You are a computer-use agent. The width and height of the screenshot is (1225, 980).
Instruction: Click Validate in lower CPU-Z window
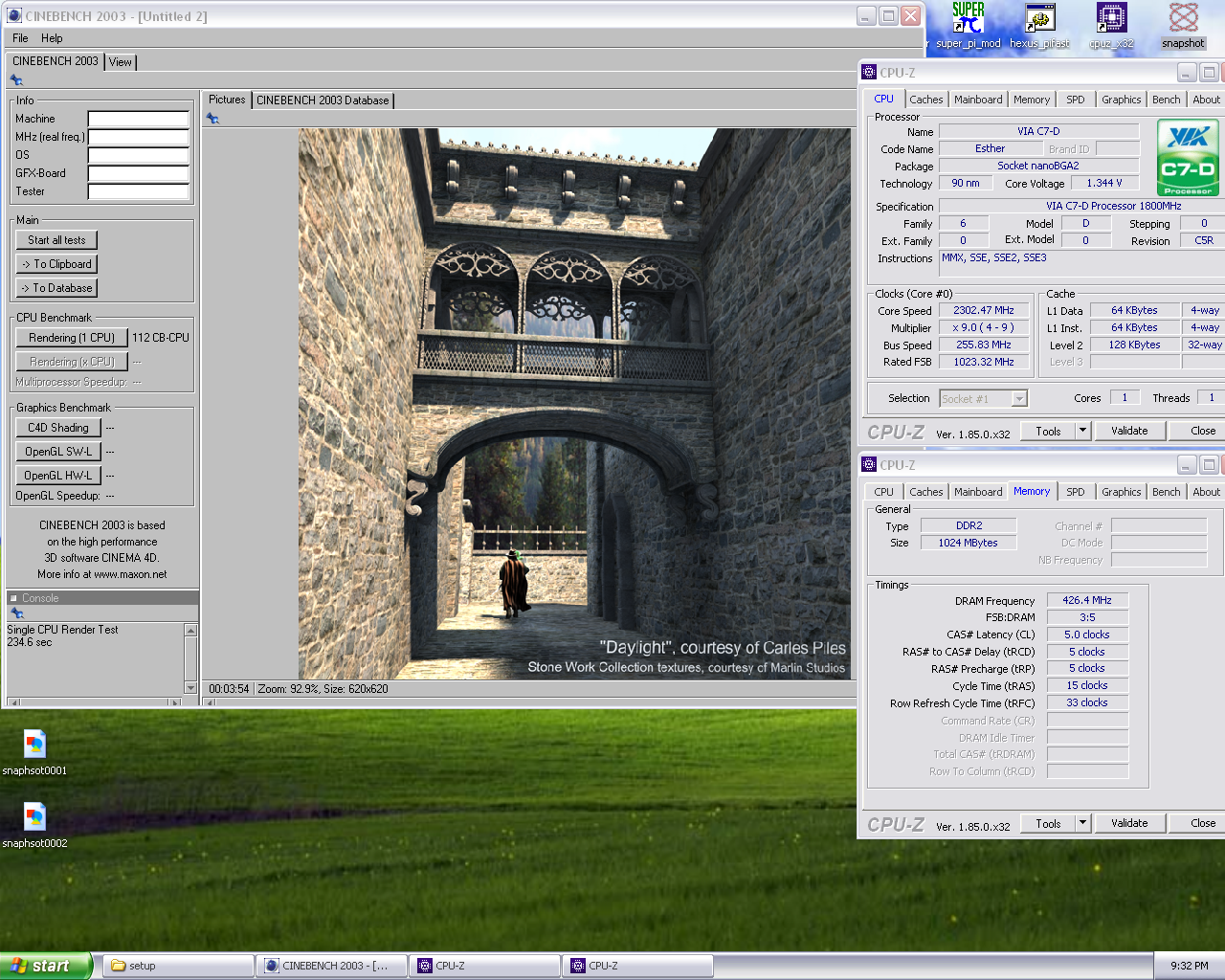[x=1129, y=823]
